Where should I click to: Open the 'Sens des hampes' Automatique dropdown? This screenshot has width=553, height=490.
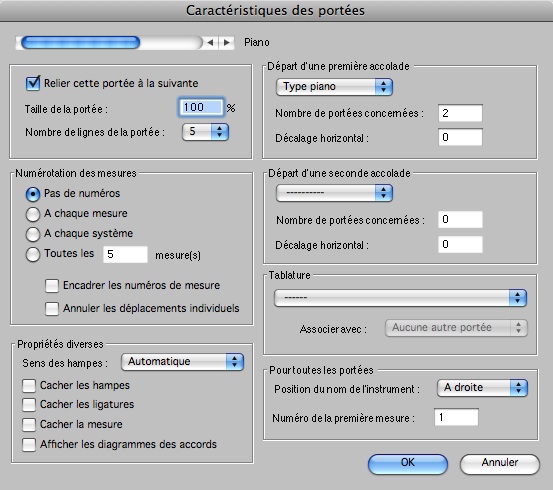[x=182, y=362]
